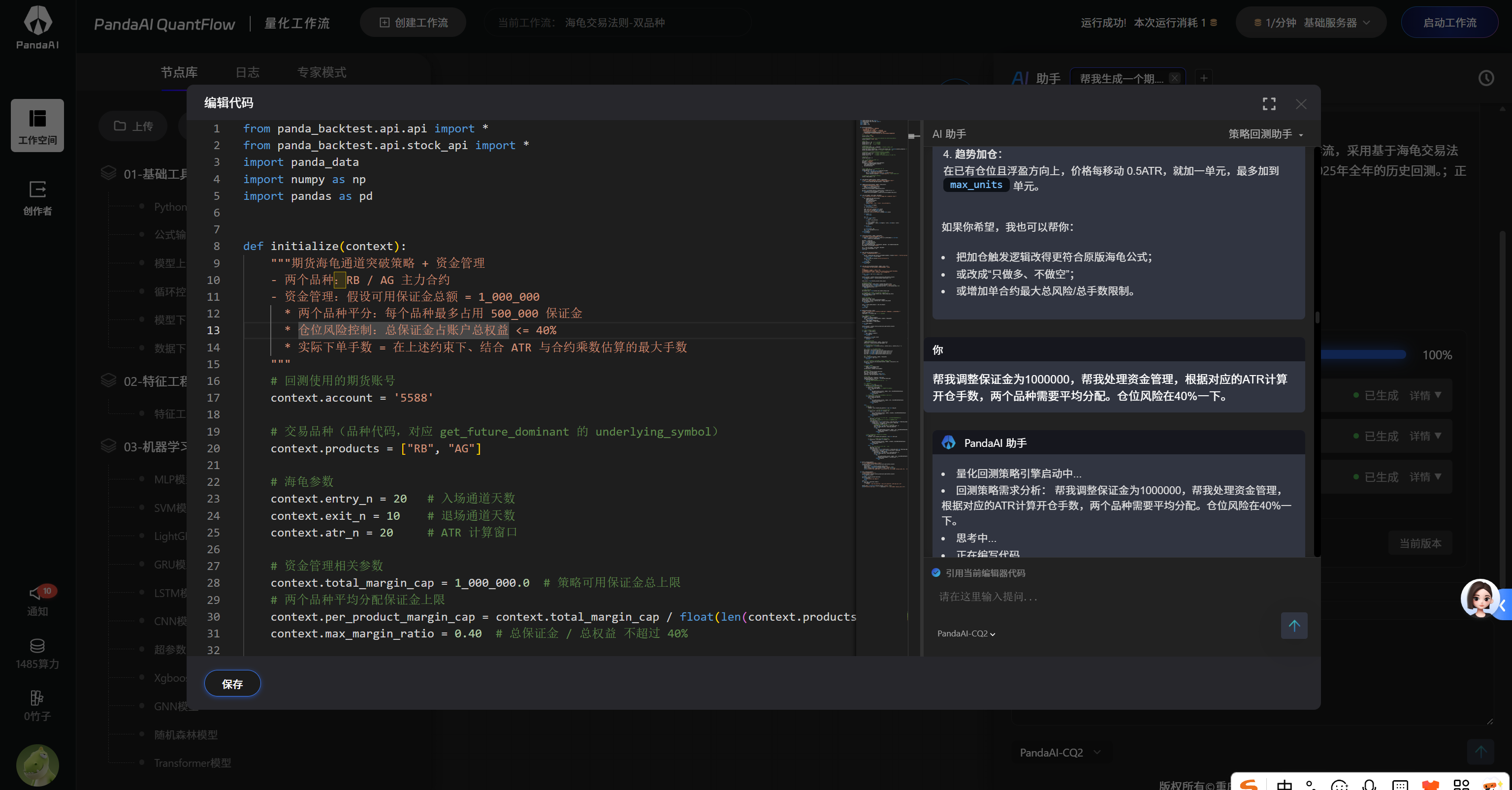Image resolution: width=1512 pixels, height=790 pixels.
Task: Click the PandaAI logo in the sidebar
Action: (37, 27)
